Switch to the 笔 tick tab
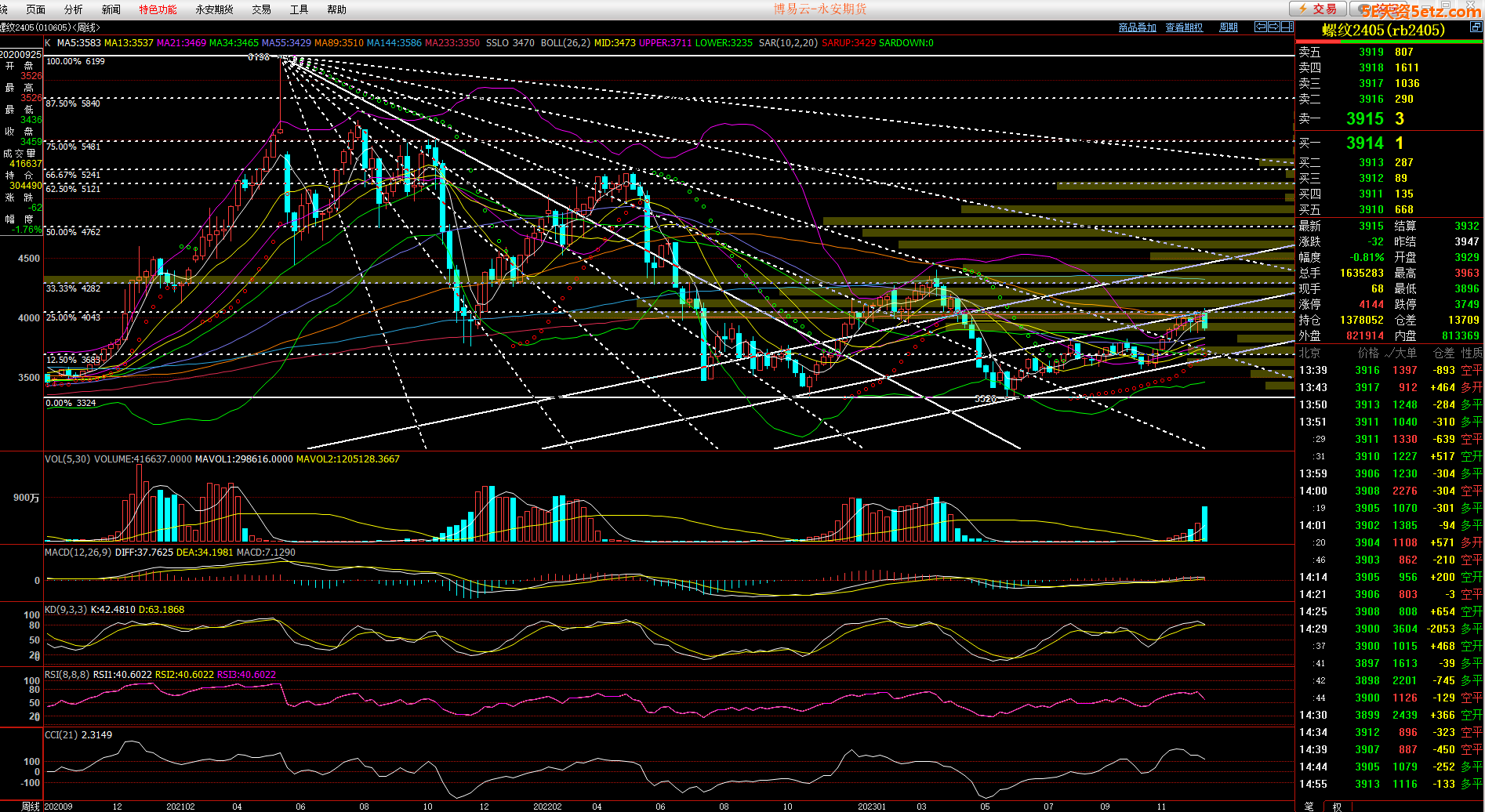1485x812 pixels. [1309, 806]
